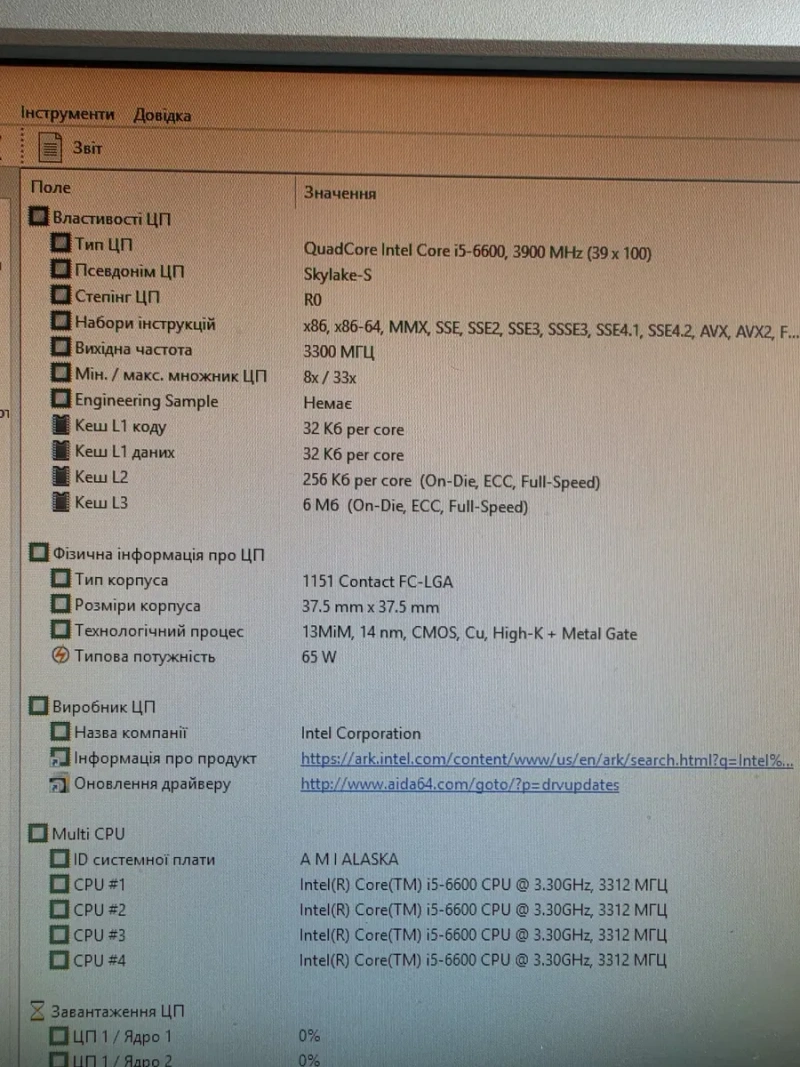Click the ID системної плати row icon
Viewport: 800px width, 1067px height.
pyautogui.click(x=60, y=859)
